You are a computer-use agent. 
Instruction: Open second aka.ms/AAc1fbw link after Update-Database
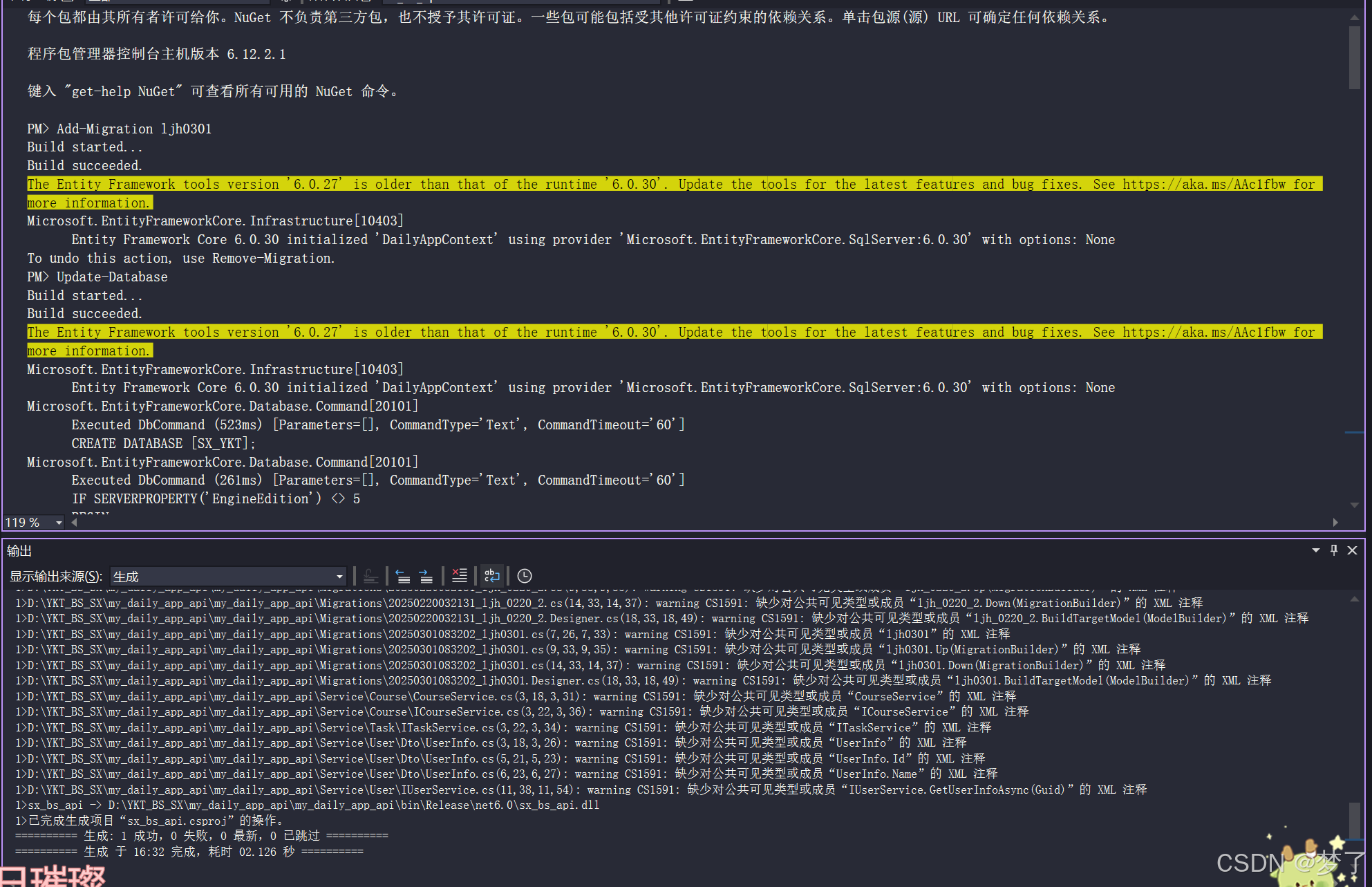[1204, 333]
